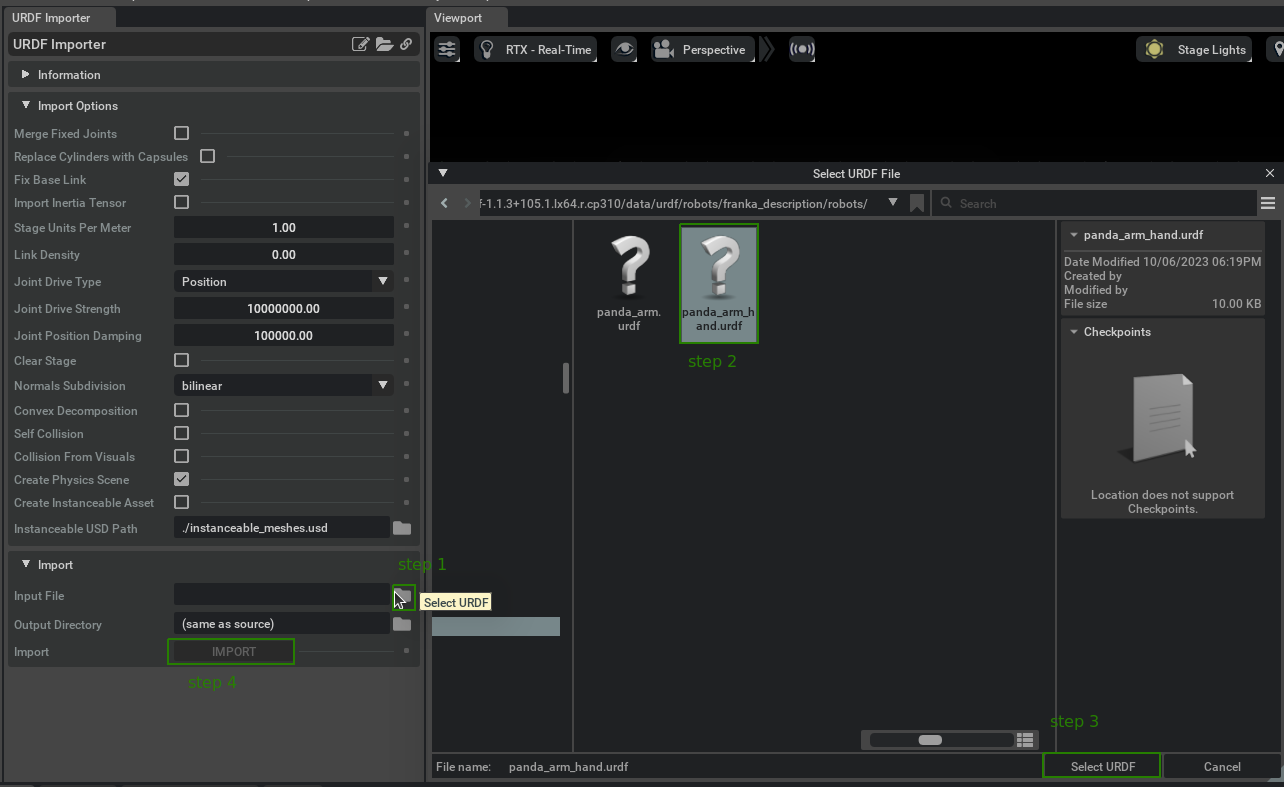This screenshot has height=787, width=1284.
Task: Click the location pin icon in viewport toolbar
Action: 1277,49
